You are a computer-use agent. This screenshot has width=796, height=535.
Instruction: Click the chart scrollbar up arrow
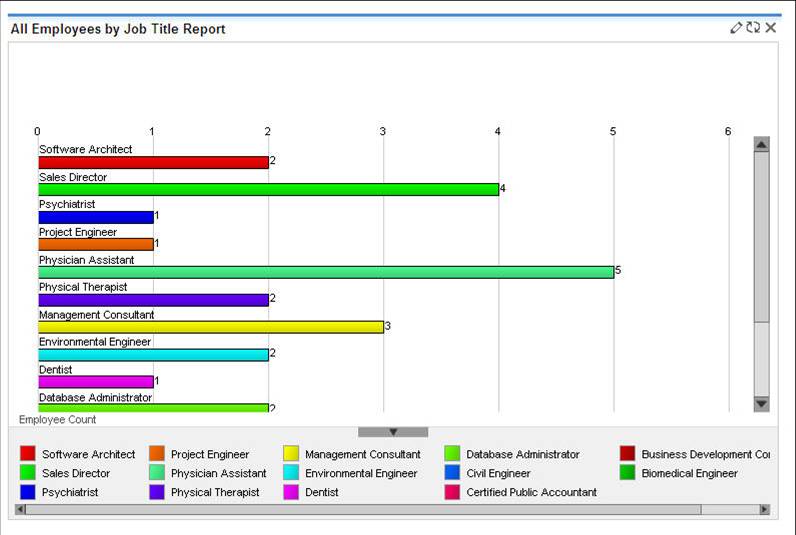click(761, 145)
